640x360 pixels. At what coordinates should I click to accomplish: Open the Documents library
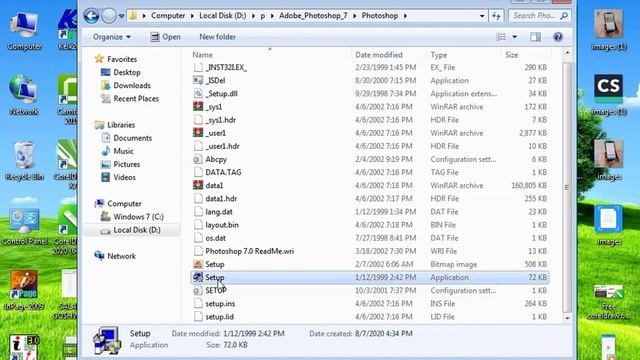click(x=133, y=138)
